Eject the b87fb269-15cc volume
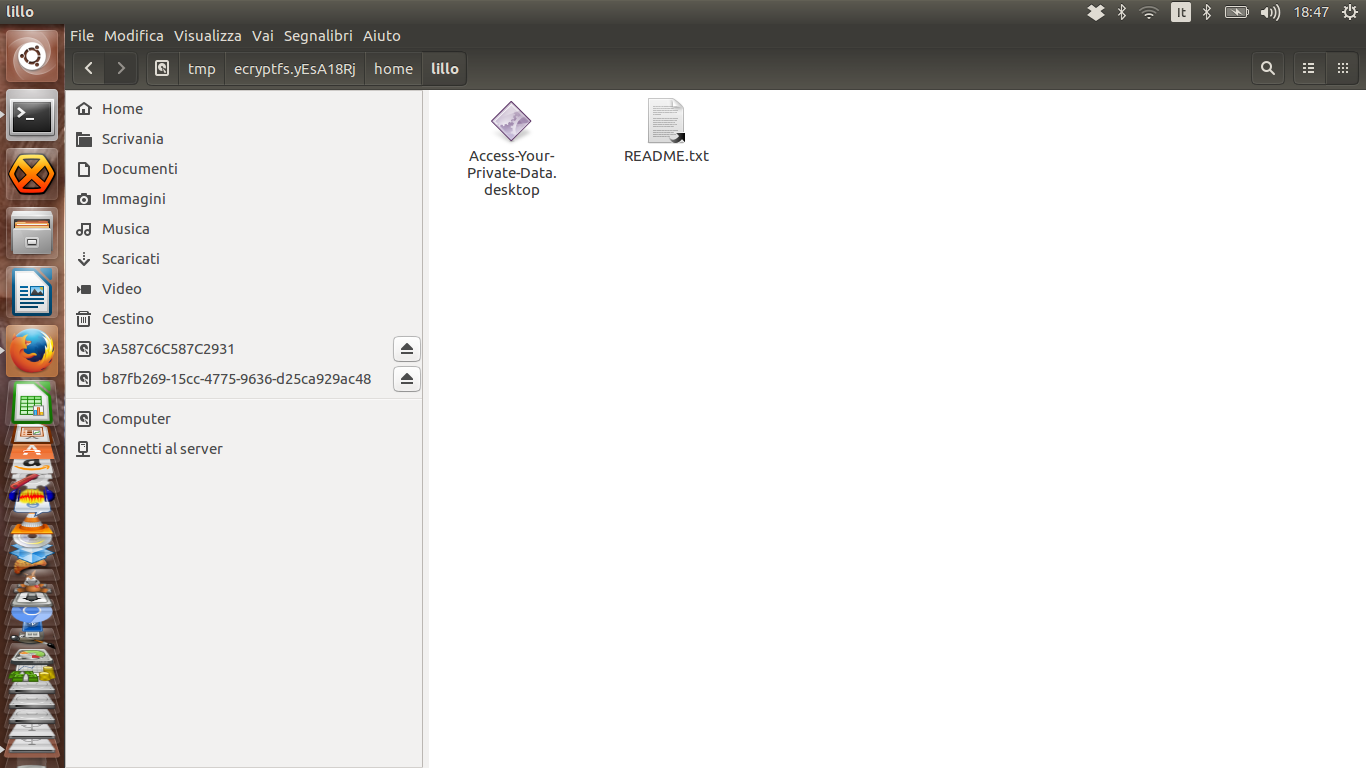Image resolution: width=1366 pixels, height=768 pixels. [407, 379]
